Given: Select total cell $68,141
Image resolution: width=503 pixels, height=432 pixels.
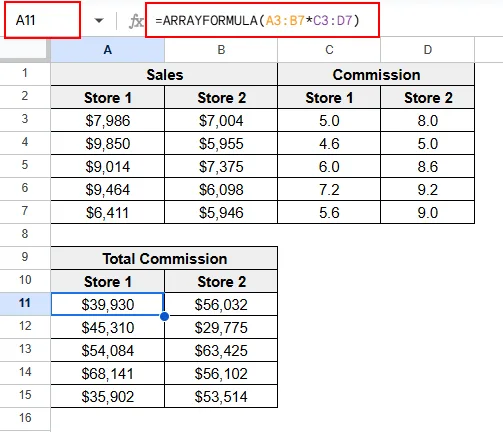Looking at the screenshot, I should [x=108, y=373].
